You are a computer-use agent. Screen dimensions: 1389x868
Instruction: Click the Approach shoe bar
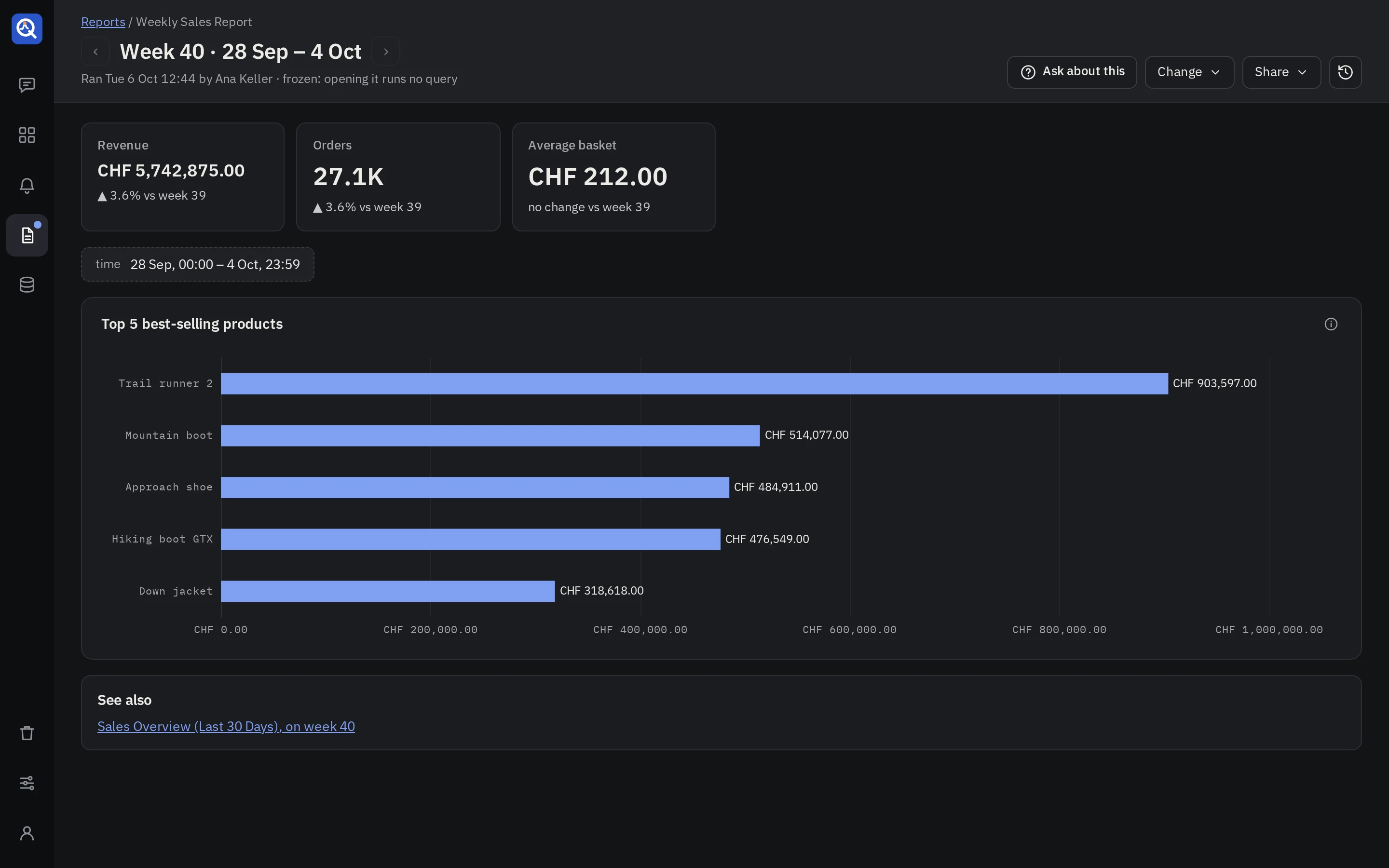tap(475, 488)
